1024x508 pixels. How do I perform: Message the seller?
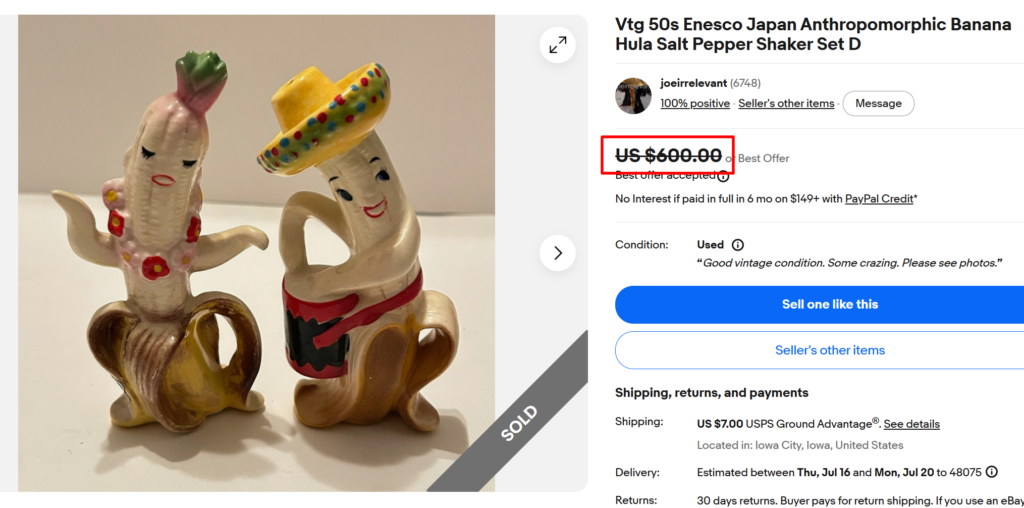[x=878, y=103]
